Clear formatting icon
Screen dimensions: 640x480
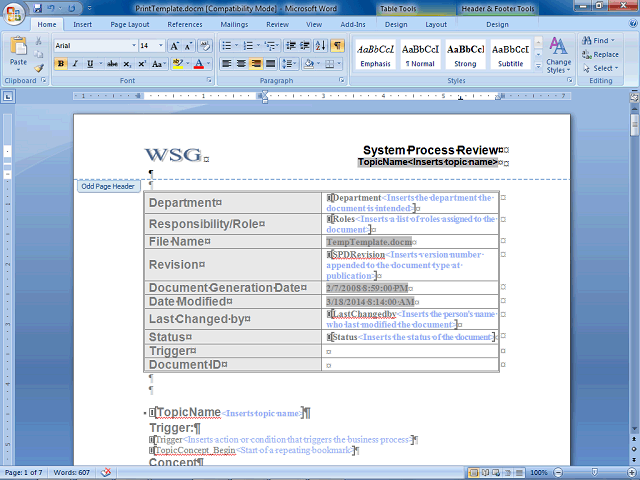[x=204, y=46]
